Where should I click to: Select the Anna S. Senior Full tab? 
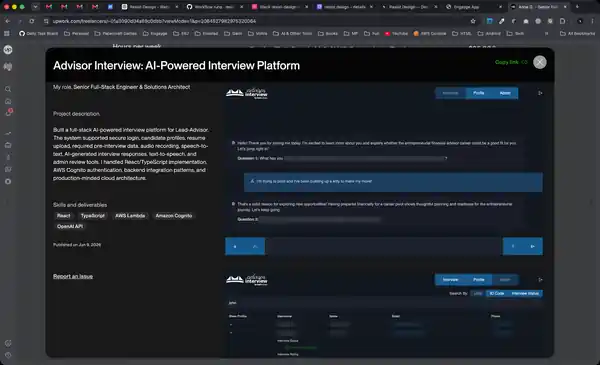[x=539, y=7]
